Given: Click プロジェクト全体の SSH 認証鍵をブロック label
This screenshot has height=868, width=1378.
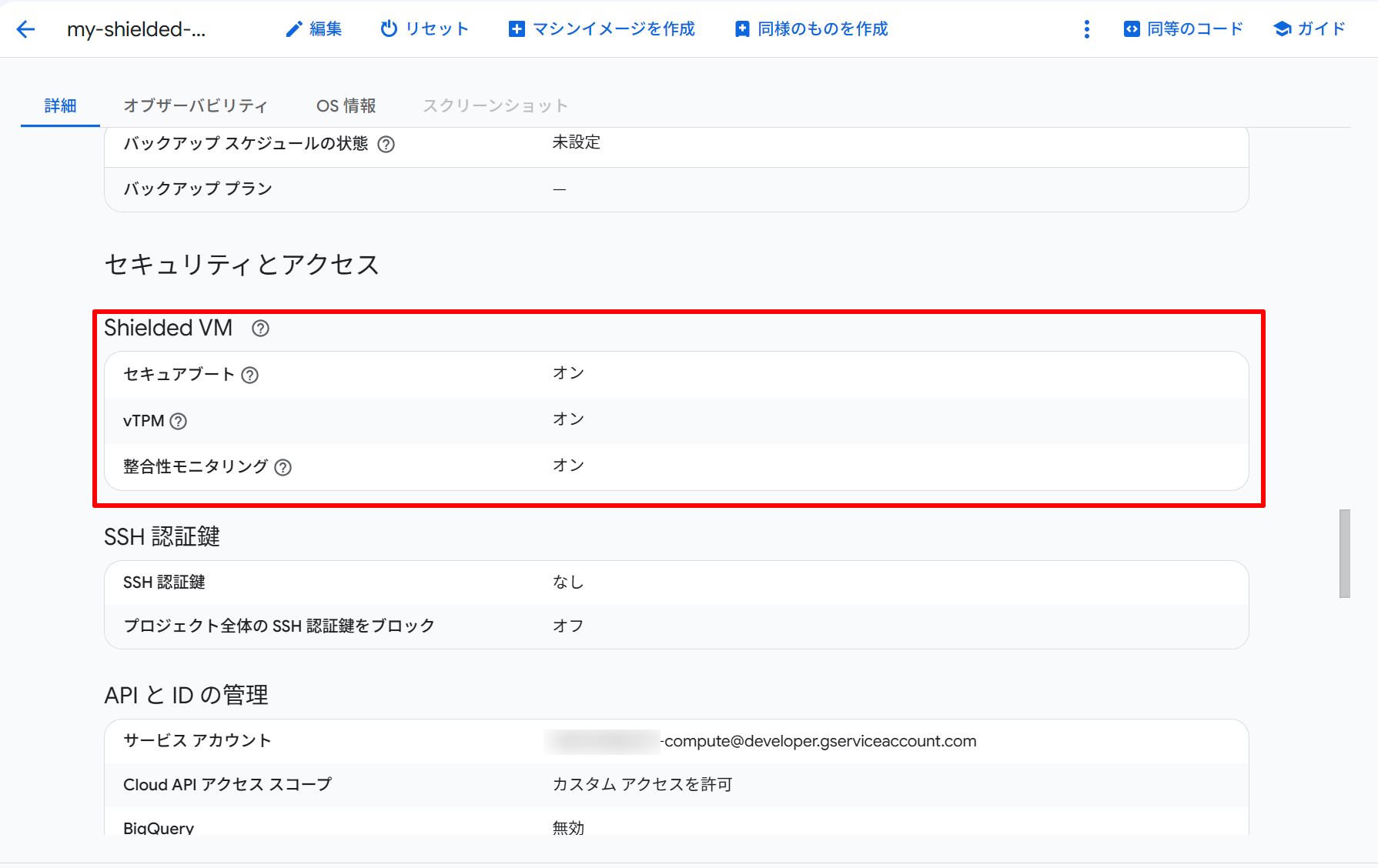Looking at the screenshot, I should point(279,626).
